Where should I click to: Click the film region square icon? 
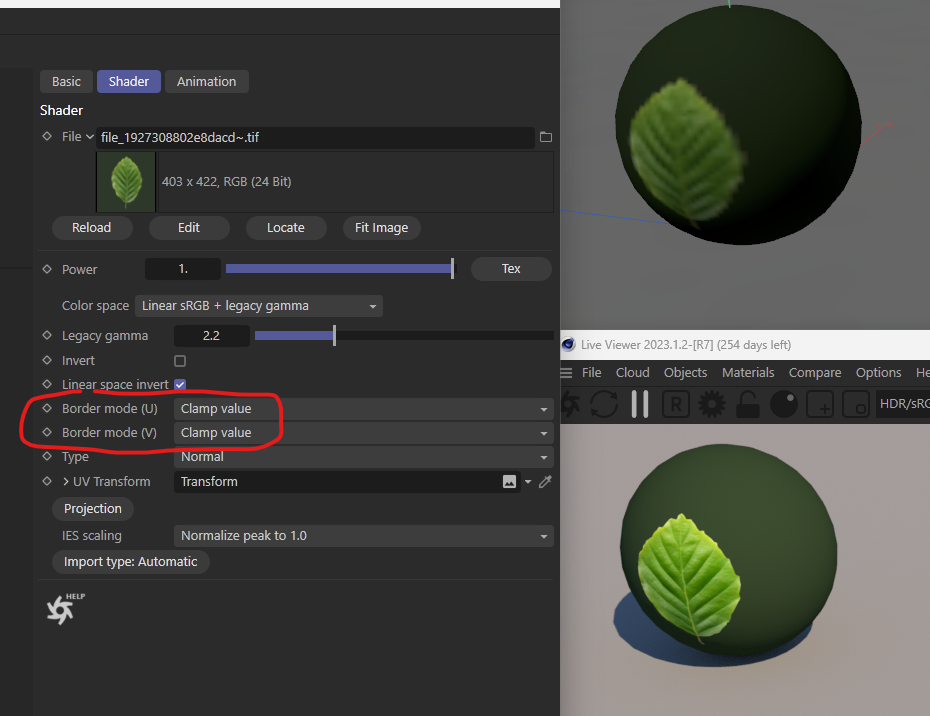(856, 405)
